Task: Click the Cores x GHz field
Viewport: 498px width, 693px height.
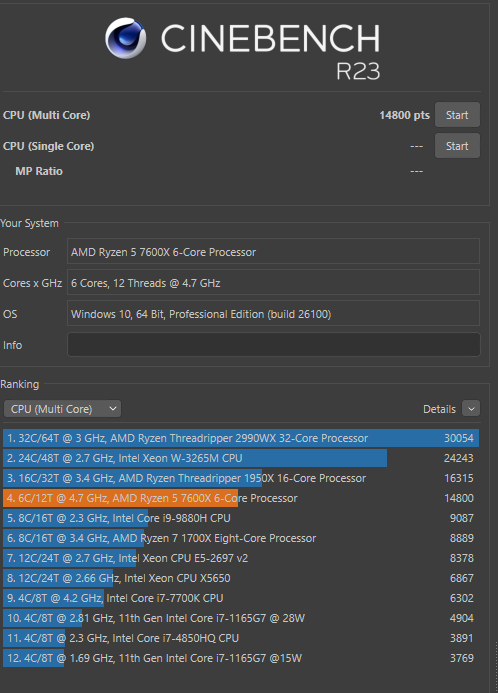Action: (x=273, y=283)
